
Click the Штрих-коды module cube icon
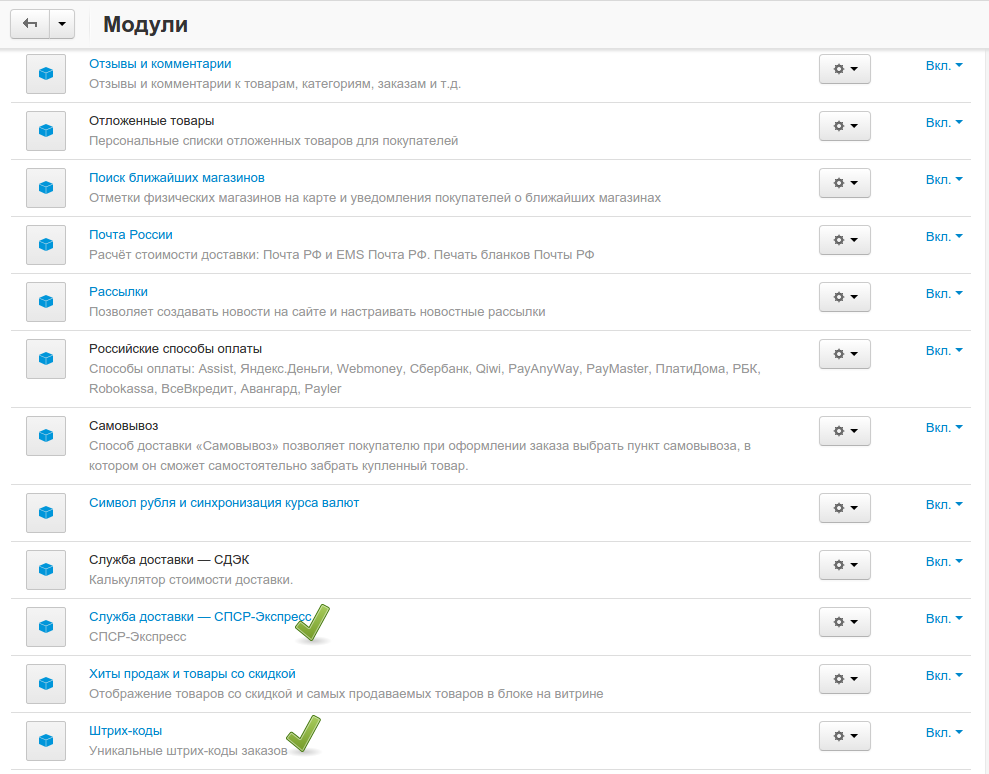(x=45, y=740)
